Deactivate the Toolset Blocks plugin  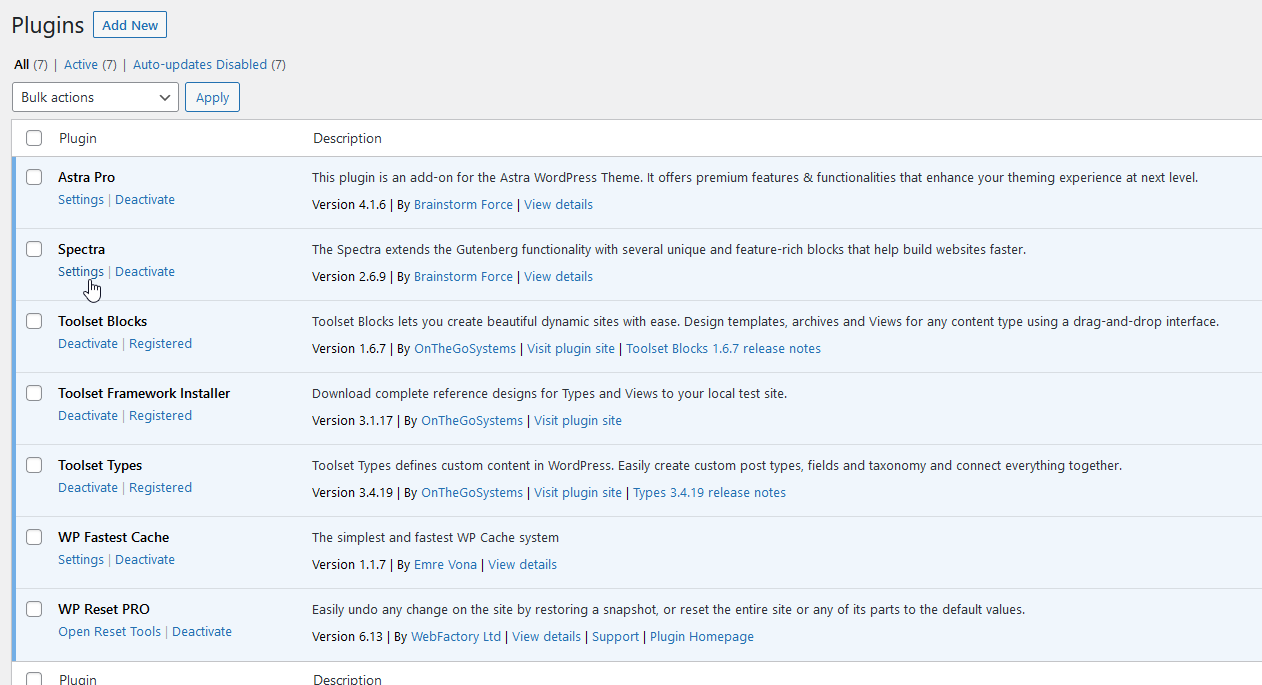pos(88,343)
